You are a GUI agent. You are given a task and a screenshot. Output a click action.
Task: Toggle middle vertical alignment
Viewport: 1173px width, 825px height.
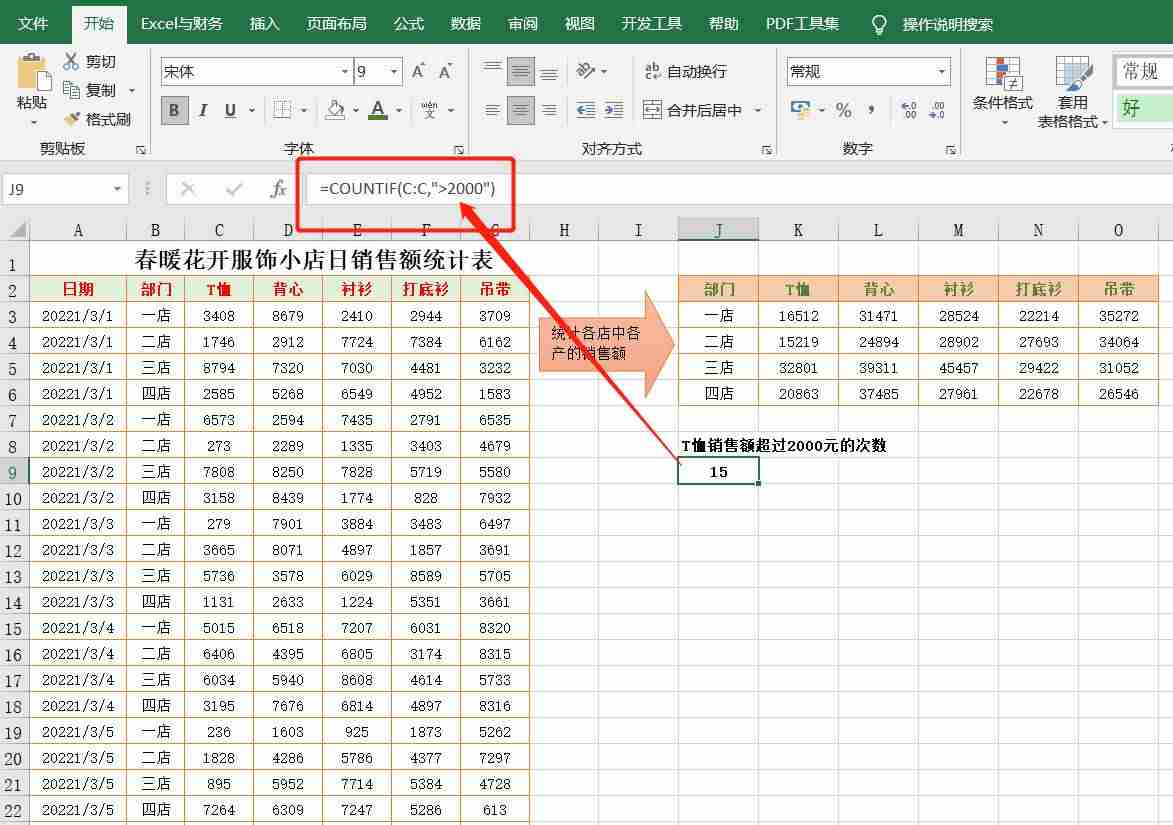coord(521,71)
